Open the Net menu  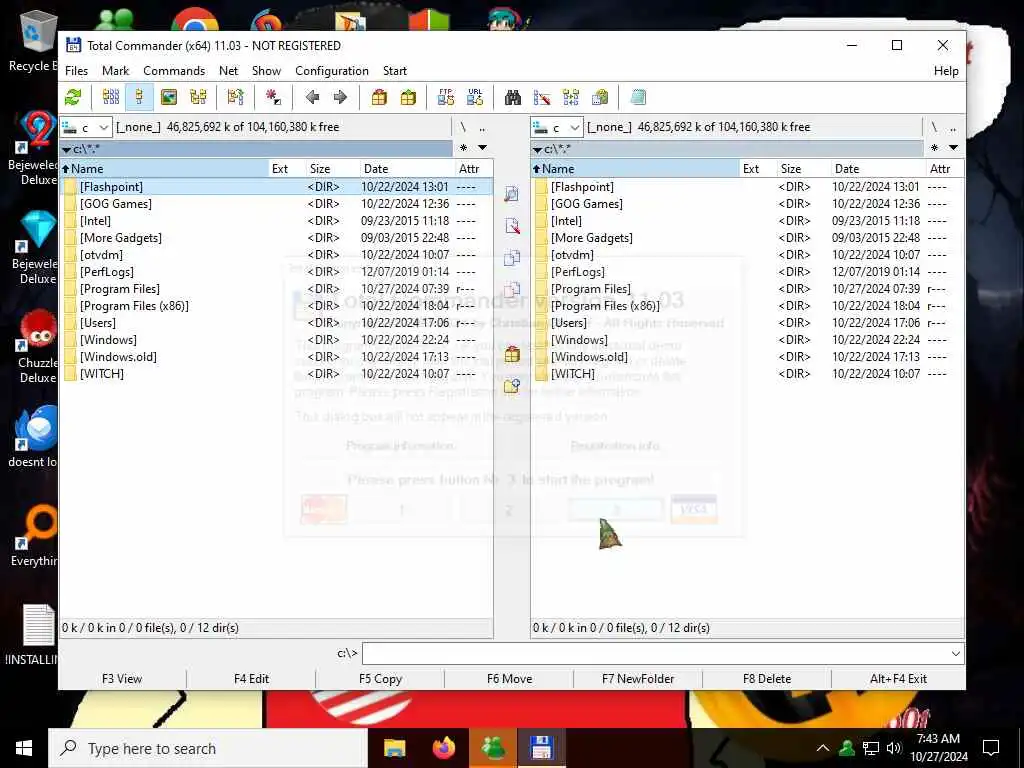[229, 71]
